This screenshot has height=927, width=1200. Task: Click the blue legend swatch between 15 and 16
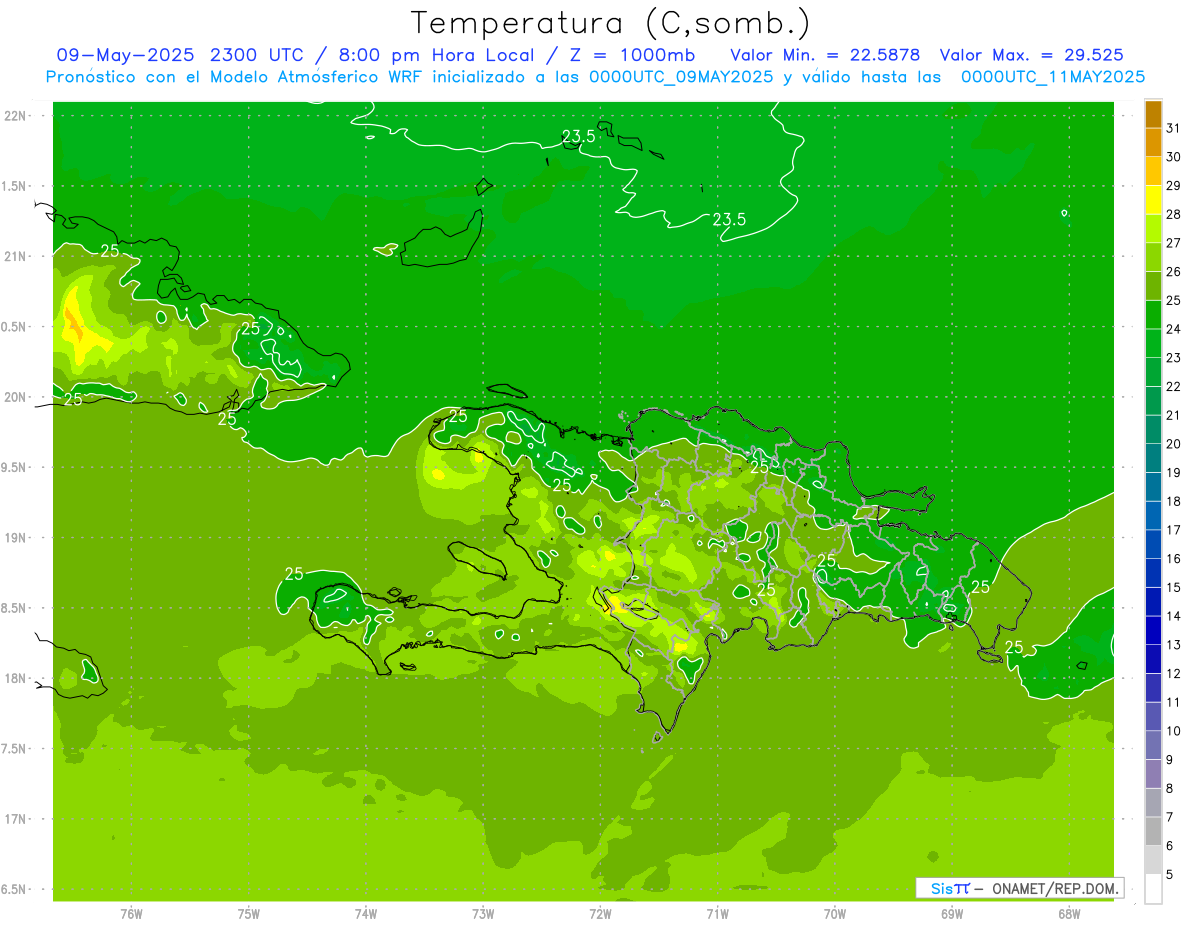1153,573
